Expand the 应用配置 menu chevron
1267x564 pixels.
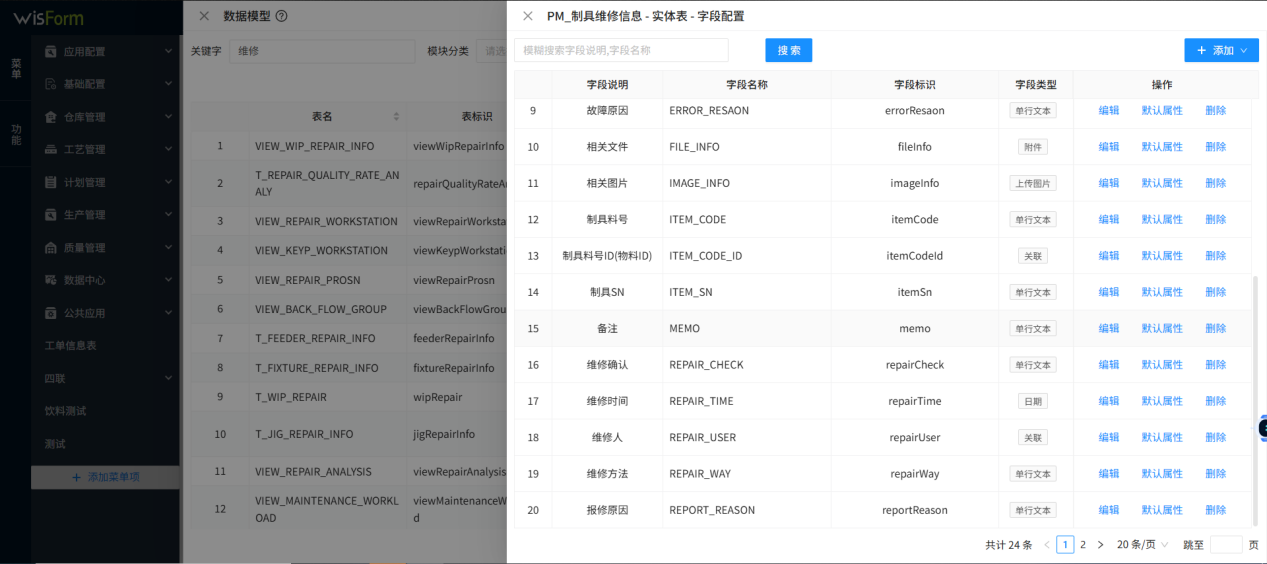[168, 51]
